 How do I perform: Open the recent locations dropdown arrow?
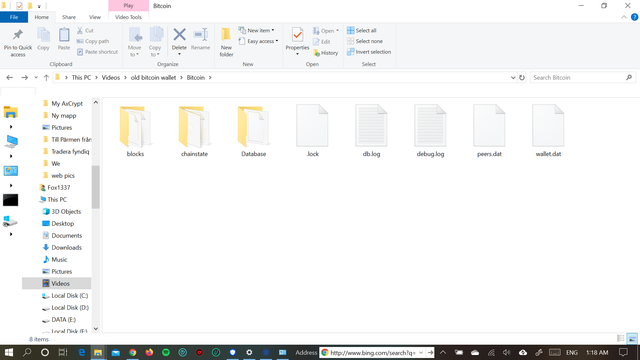tap(36, 78)
